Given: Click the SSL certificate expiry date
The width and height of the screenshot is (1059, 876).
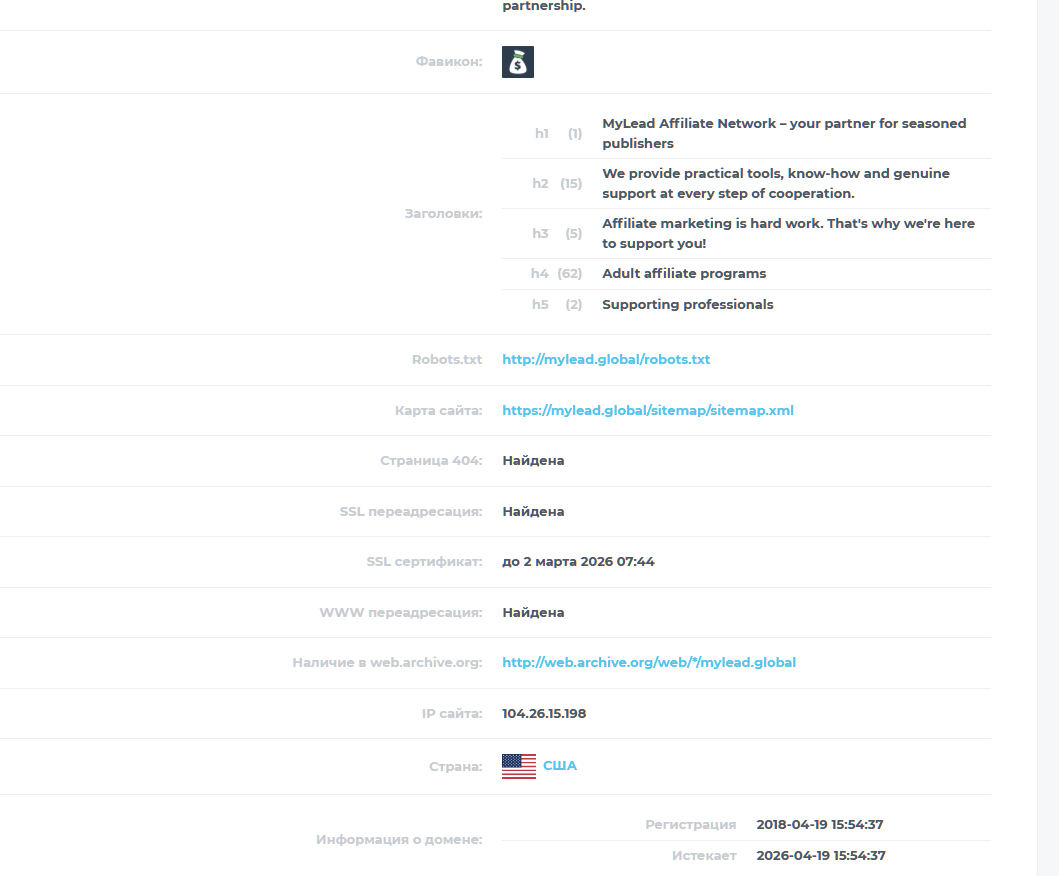Looking at the screenshot, I should coord(578,562).
